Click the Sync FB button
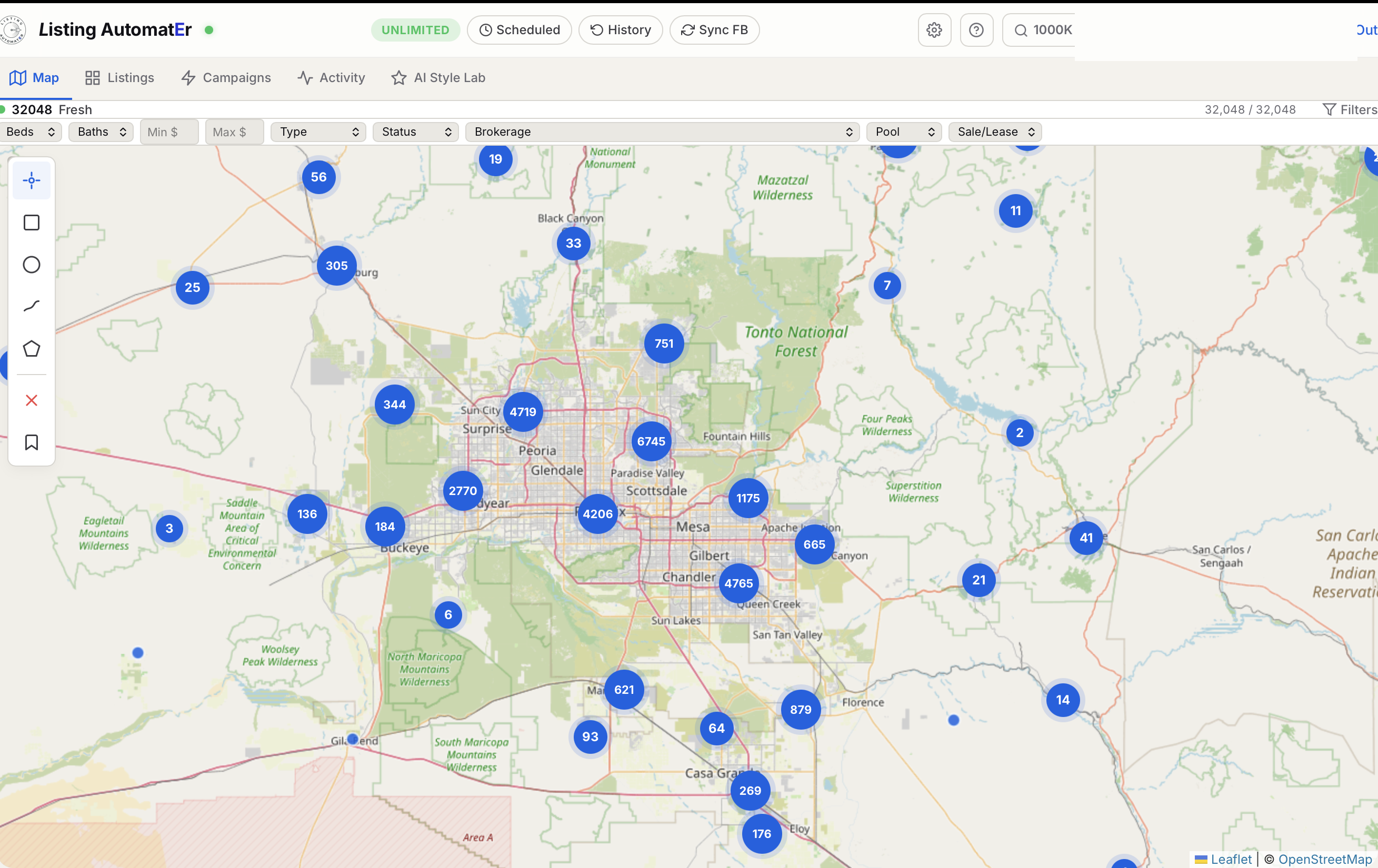Image resolution: width=1378 pixels, height=868 pixels. coord(714,30)
